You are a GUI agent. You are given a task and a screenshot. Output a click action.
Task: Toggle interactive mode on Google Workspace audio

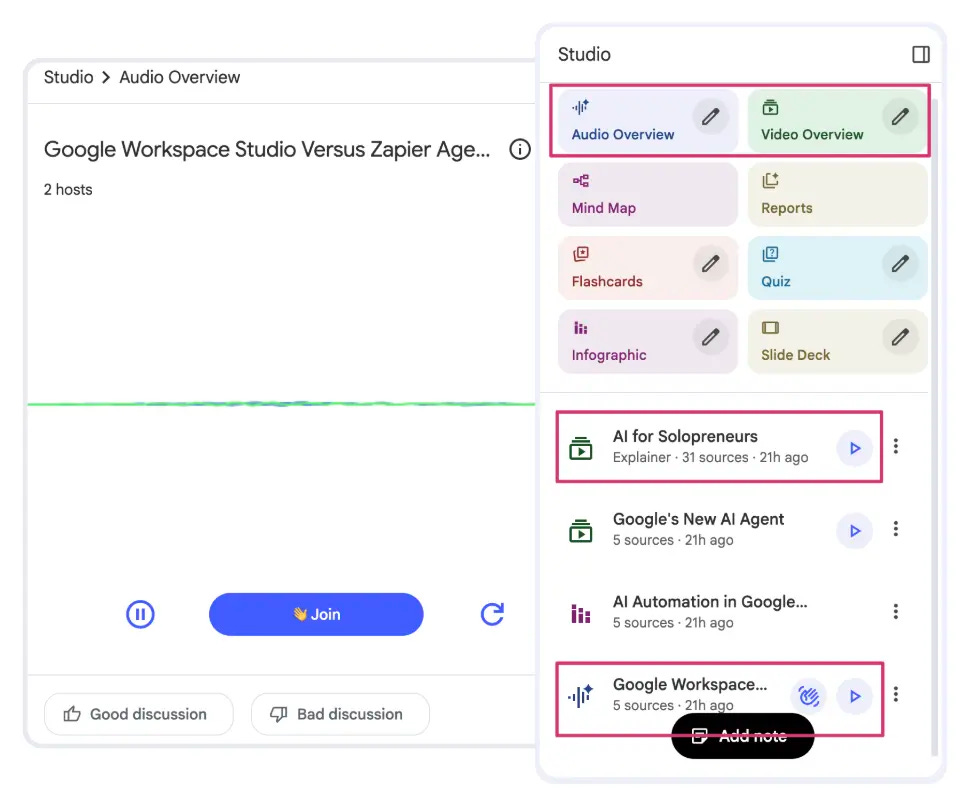[x=808, y=694]
